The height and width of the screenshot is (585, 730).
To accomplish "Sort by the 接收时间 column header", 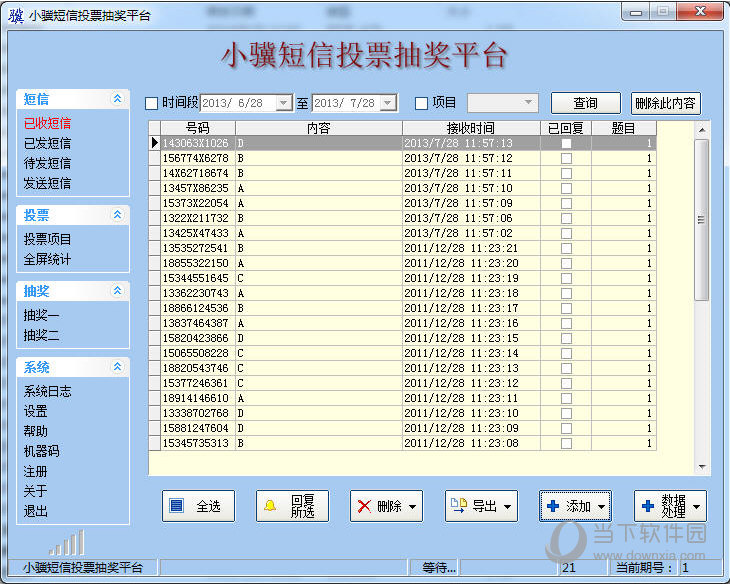I will point(471,128).
